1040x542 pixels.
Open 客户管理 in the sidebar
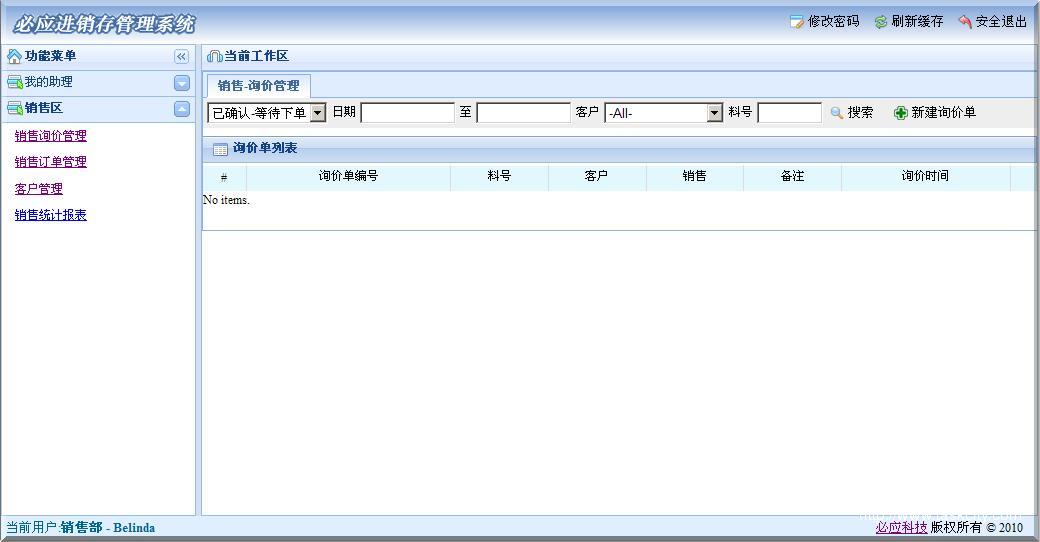(38, 189)
